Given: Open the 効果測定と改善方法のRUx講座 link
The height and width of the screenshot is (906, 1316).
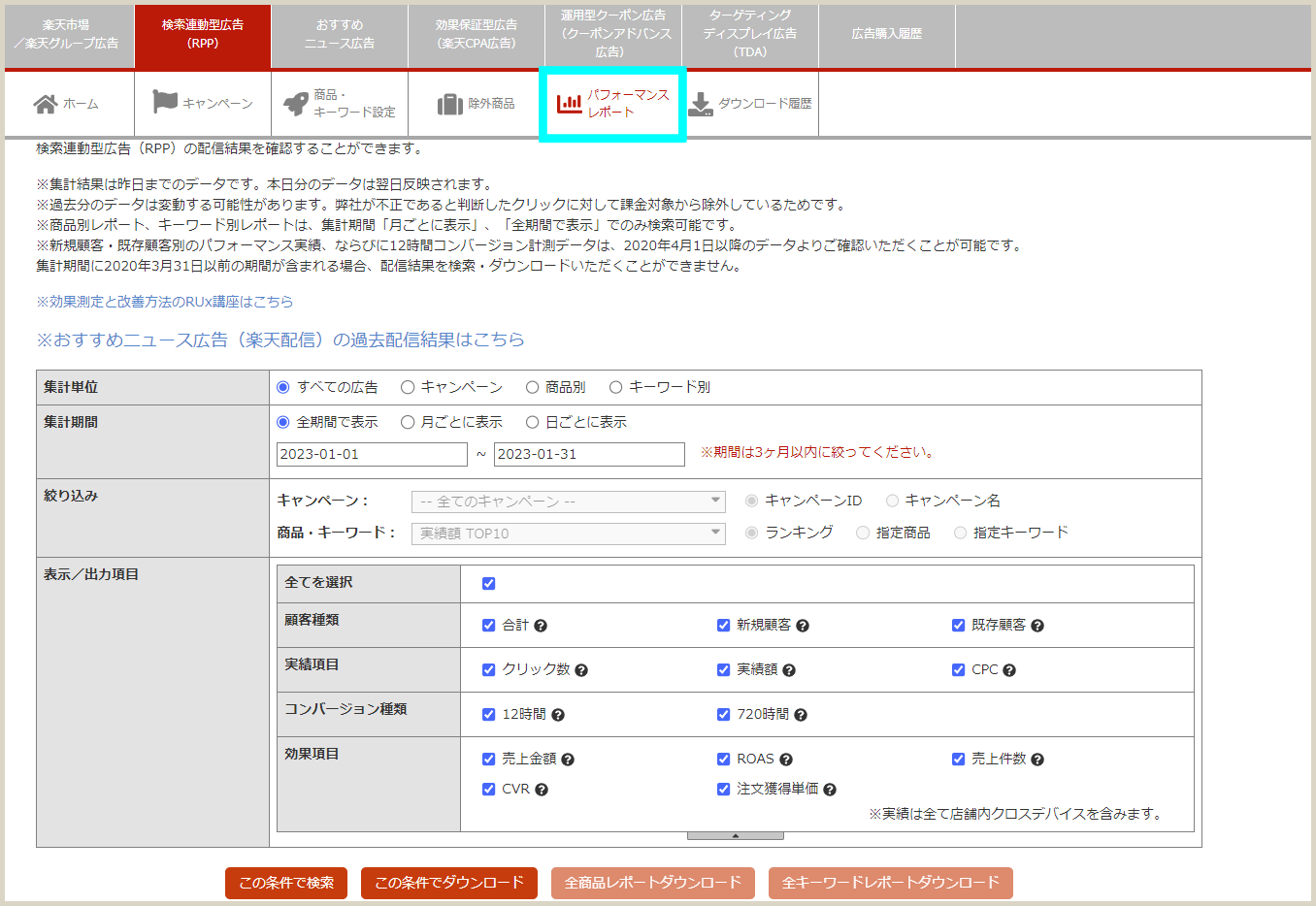Looking at the screenshot, I should [x=165, y=302].
